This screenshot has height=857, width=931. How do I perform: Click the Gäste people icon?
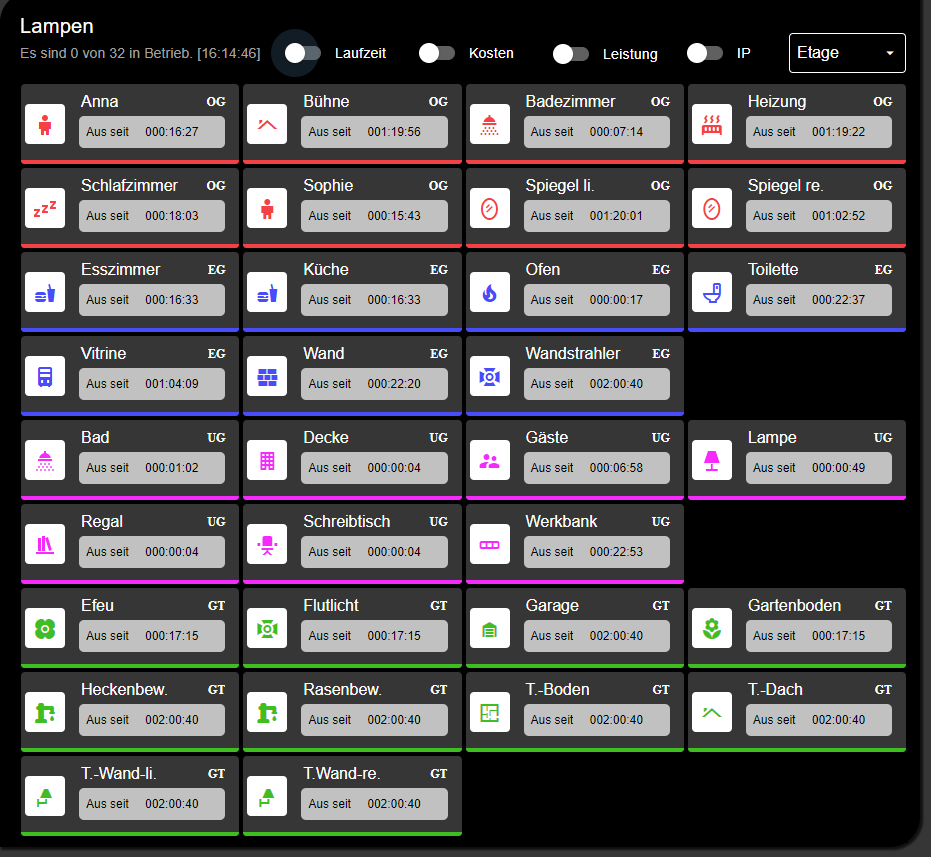coord(489,461)
